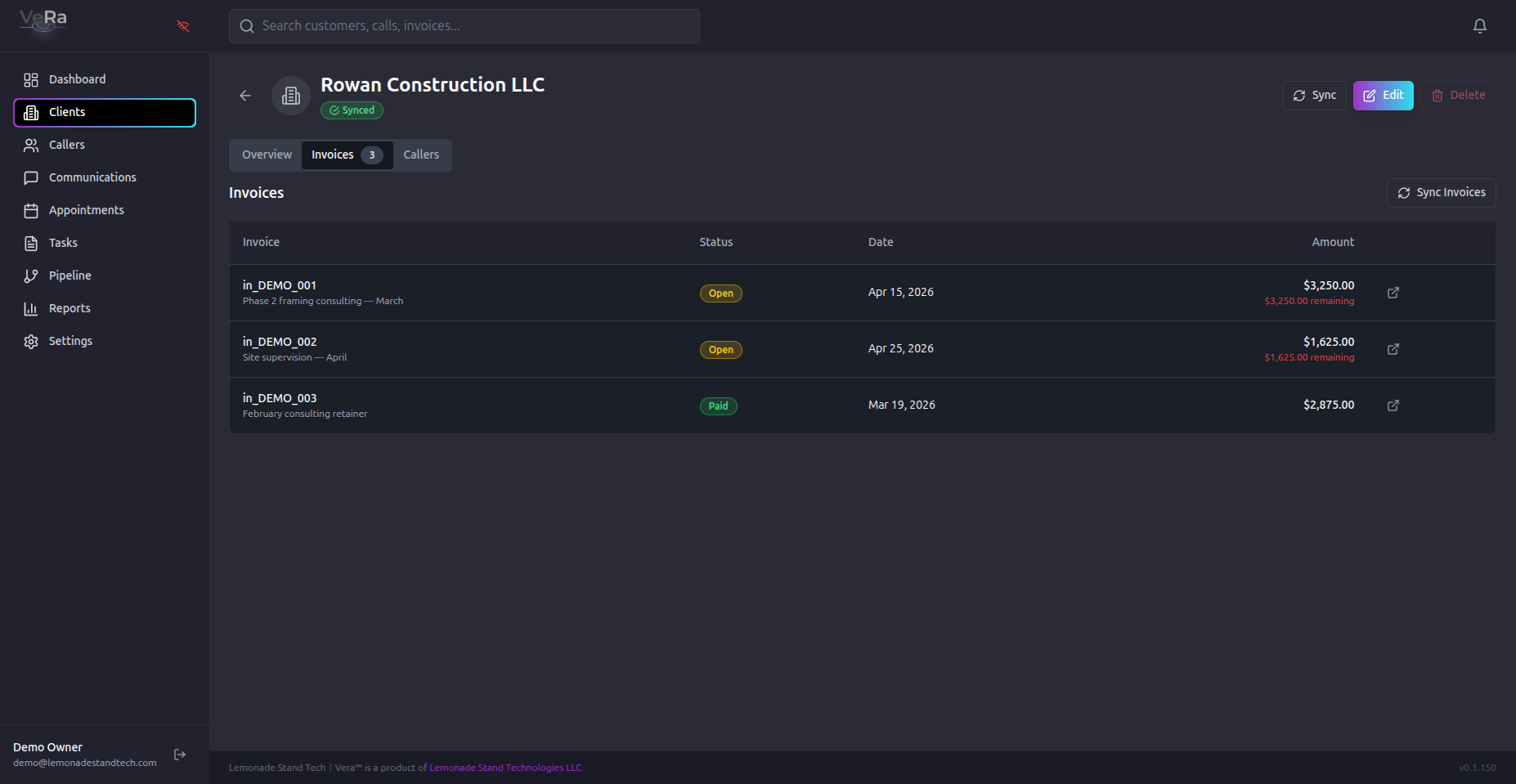Open in_DEMO_003 external link icon
The width and height of the screenshot is (1516, 784).
[1393, 405]
